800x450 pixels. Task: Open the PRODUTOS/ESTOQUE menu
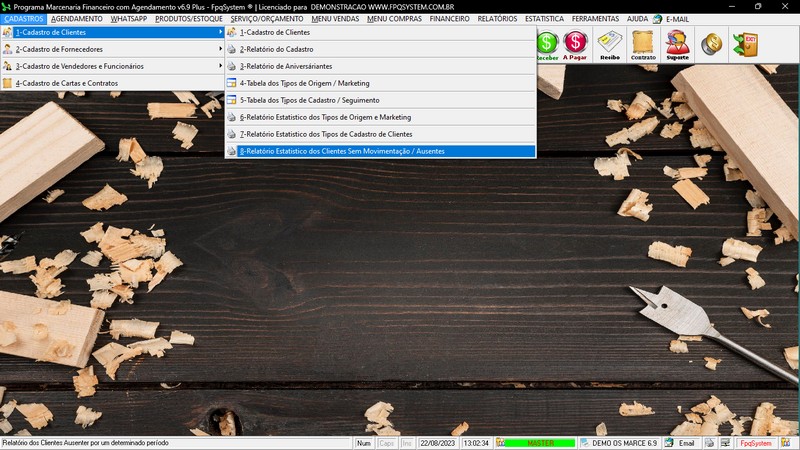pyautogui.click(x=189, y=19)
